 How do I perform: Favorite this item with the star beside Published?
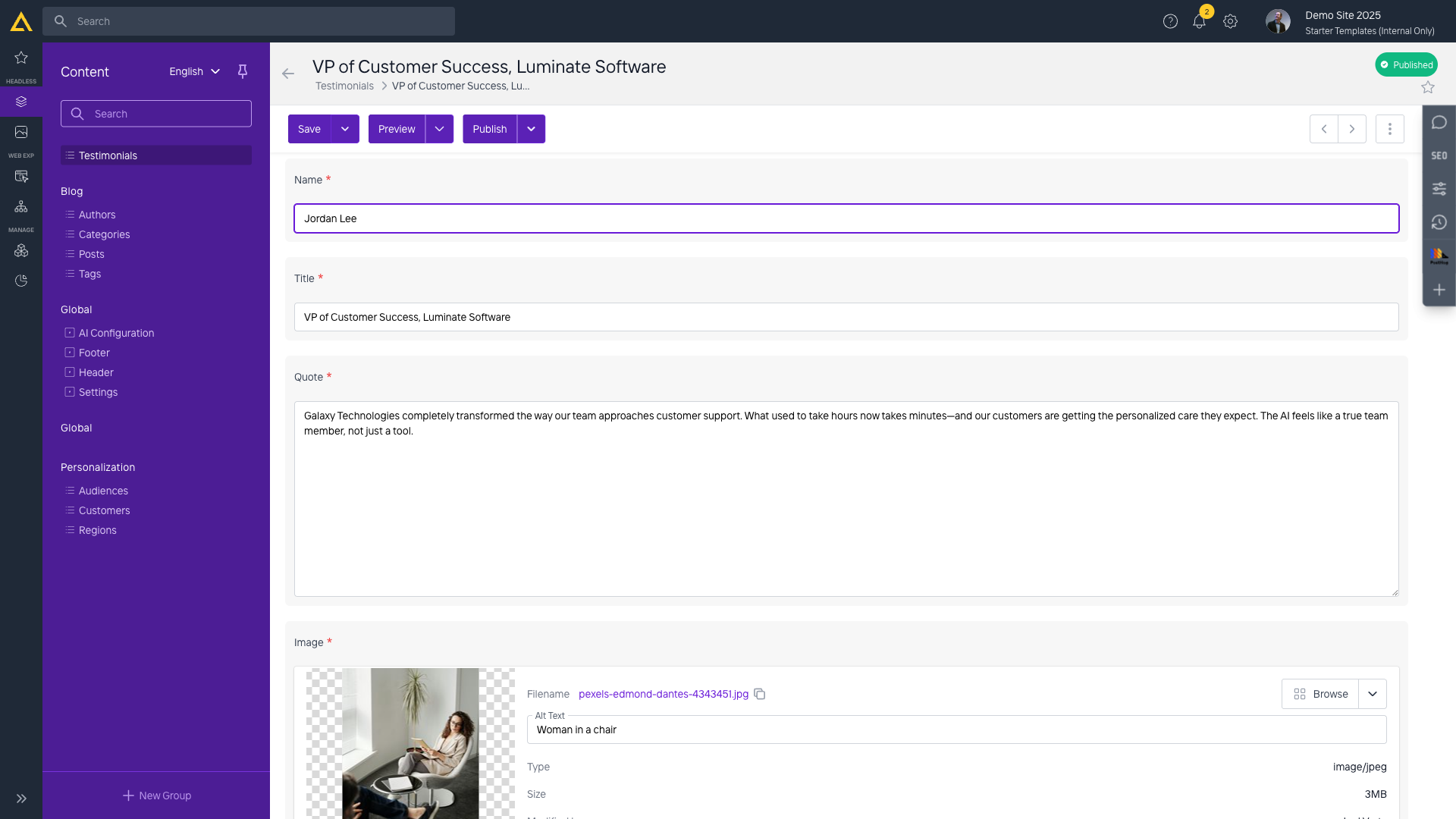(x=1428, y=88)
